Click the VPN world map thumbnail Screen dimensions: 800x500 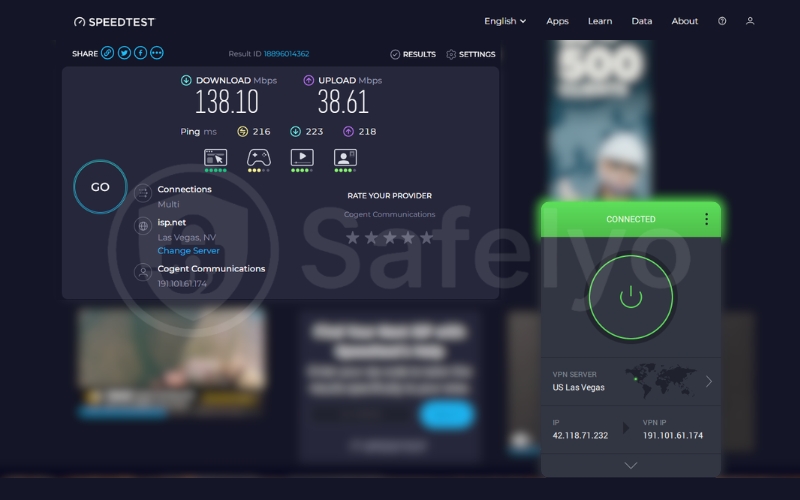661,381
